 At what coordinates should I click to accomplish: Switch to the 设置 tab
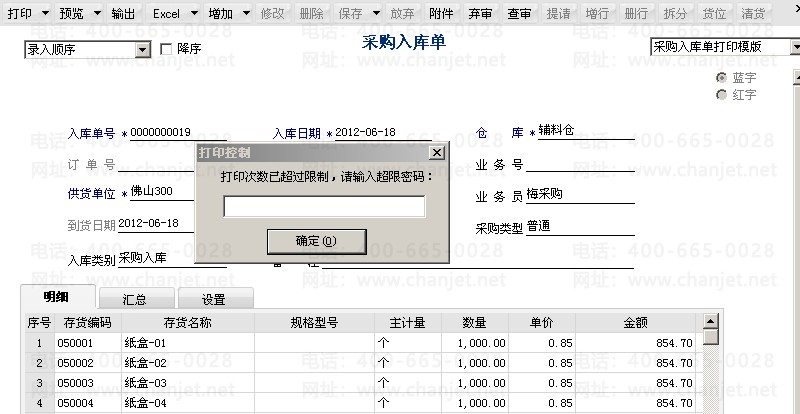click(215, 299)
